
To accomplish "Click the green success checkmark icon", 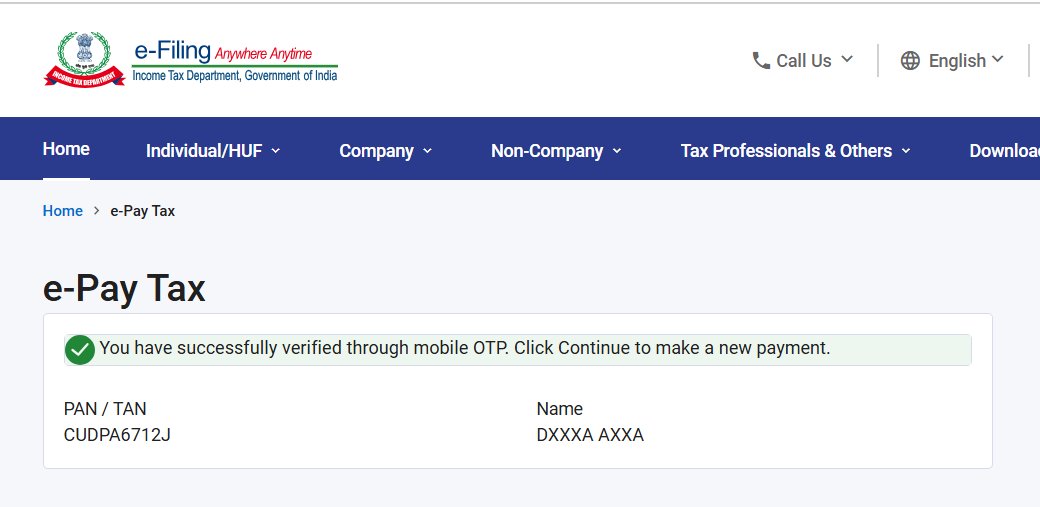I will [x=80, y=350].
